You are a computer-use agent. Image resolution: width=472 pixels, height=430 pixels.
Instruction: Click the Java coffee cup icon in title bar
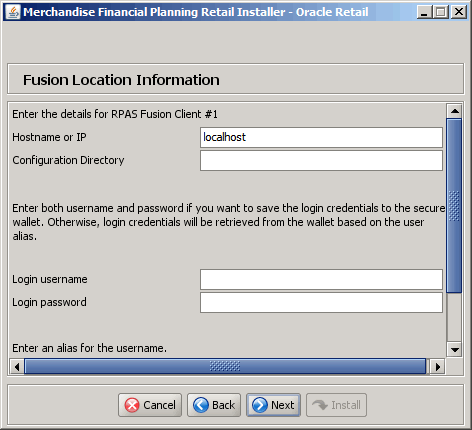tap(13, 12)
